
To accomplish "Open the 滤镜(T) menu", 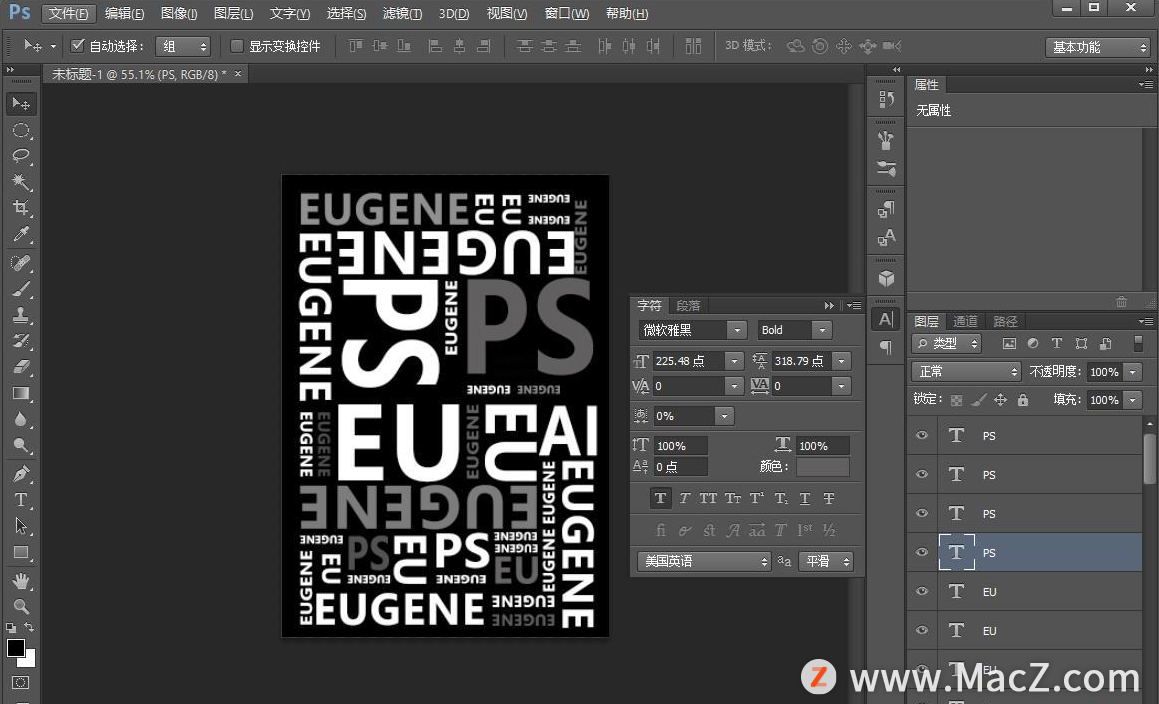I will pos(402,13).
